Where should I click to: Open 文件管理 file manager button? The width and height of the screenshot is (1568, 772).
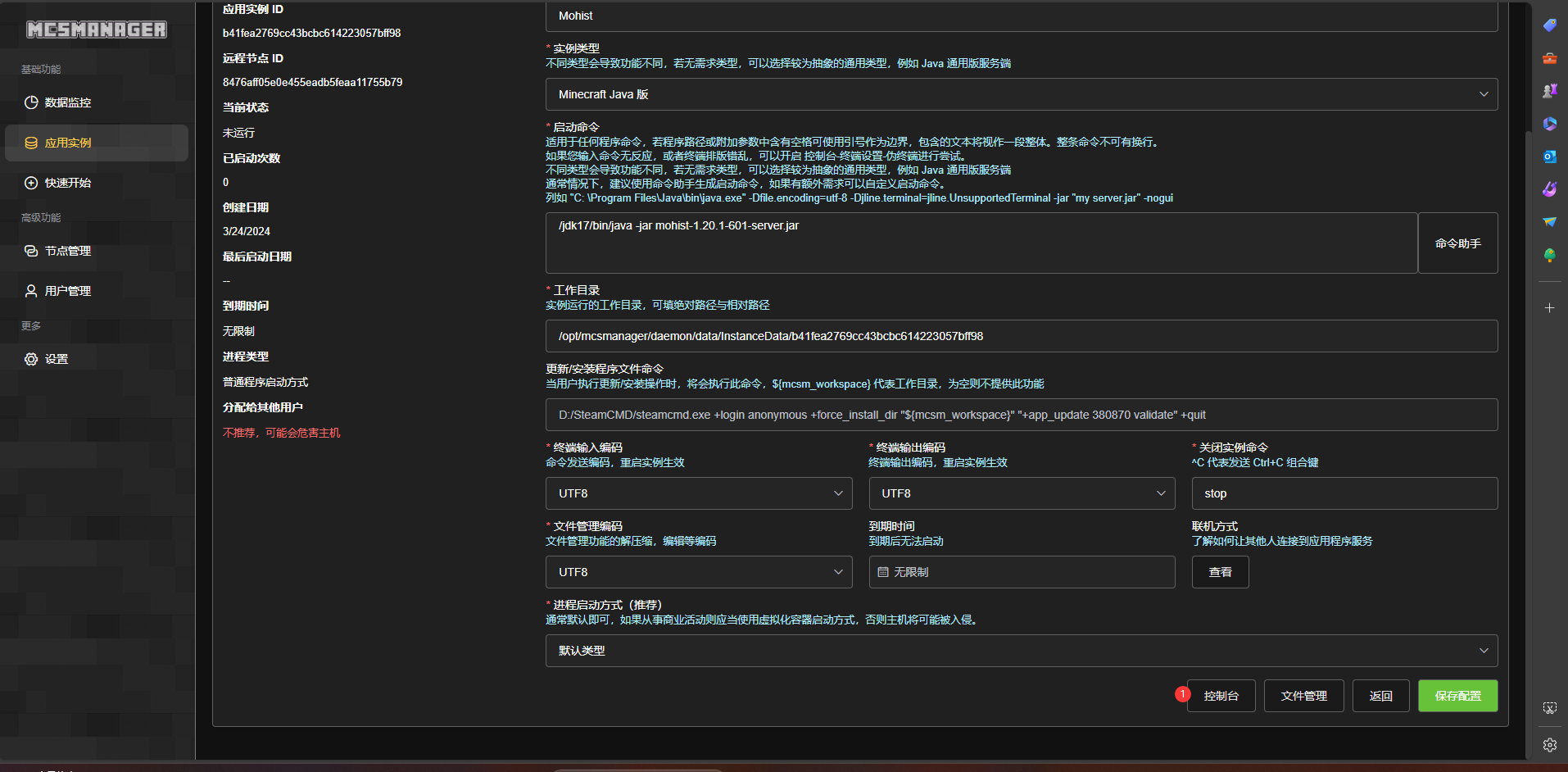click(x=1304, y=696)
